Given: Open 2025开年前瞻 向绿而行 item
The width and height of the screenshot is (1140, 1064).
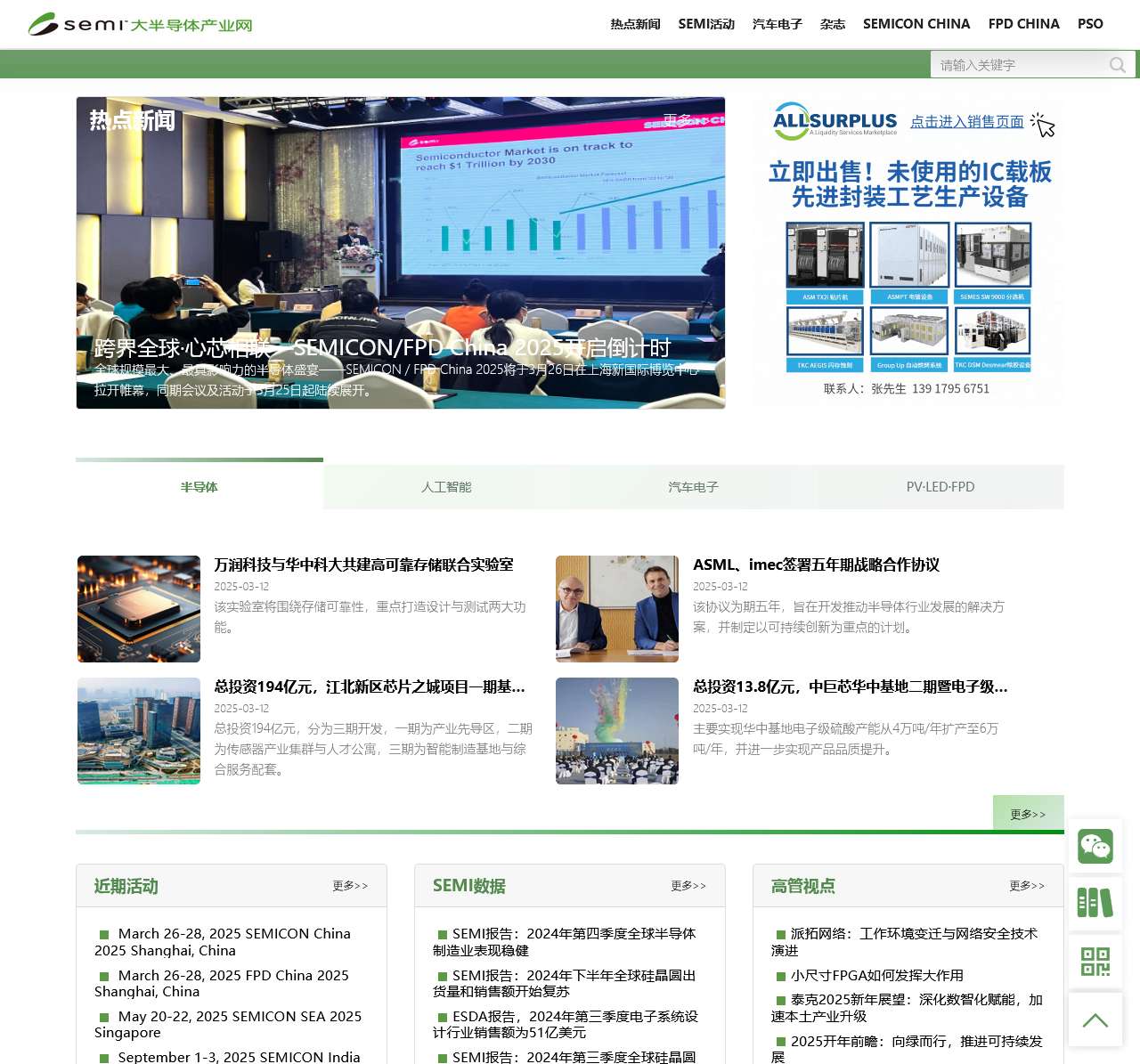Looking at the screenshot, I should [x=908, y=1049].
